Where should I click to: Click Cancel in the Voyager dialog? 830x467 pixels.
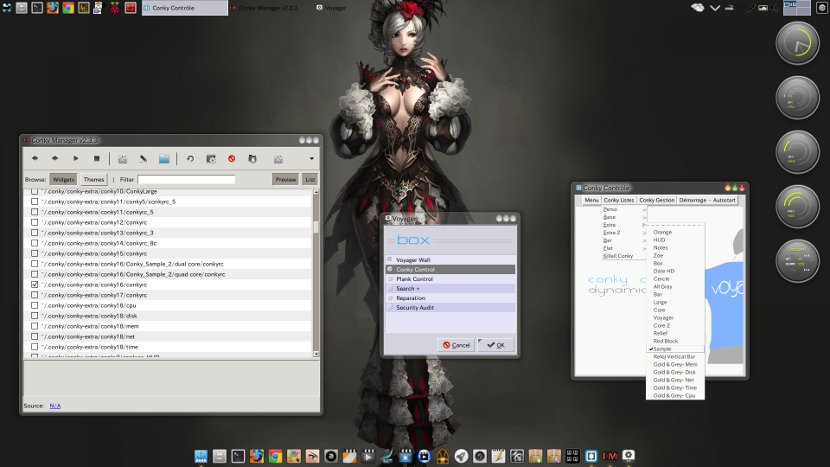pyautogui.click(x=456, y=345)
